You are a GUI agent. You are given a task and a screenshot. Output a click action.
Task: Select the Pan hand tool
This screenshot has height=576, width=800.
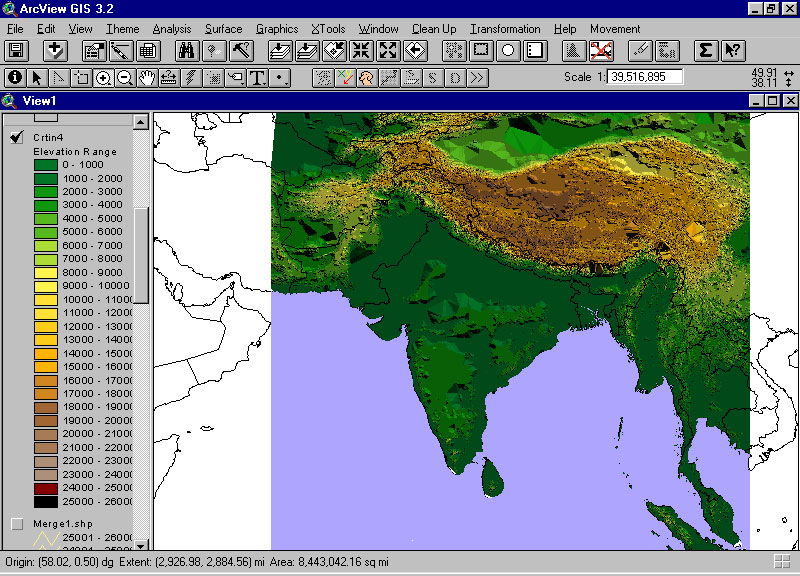point(147,77)
